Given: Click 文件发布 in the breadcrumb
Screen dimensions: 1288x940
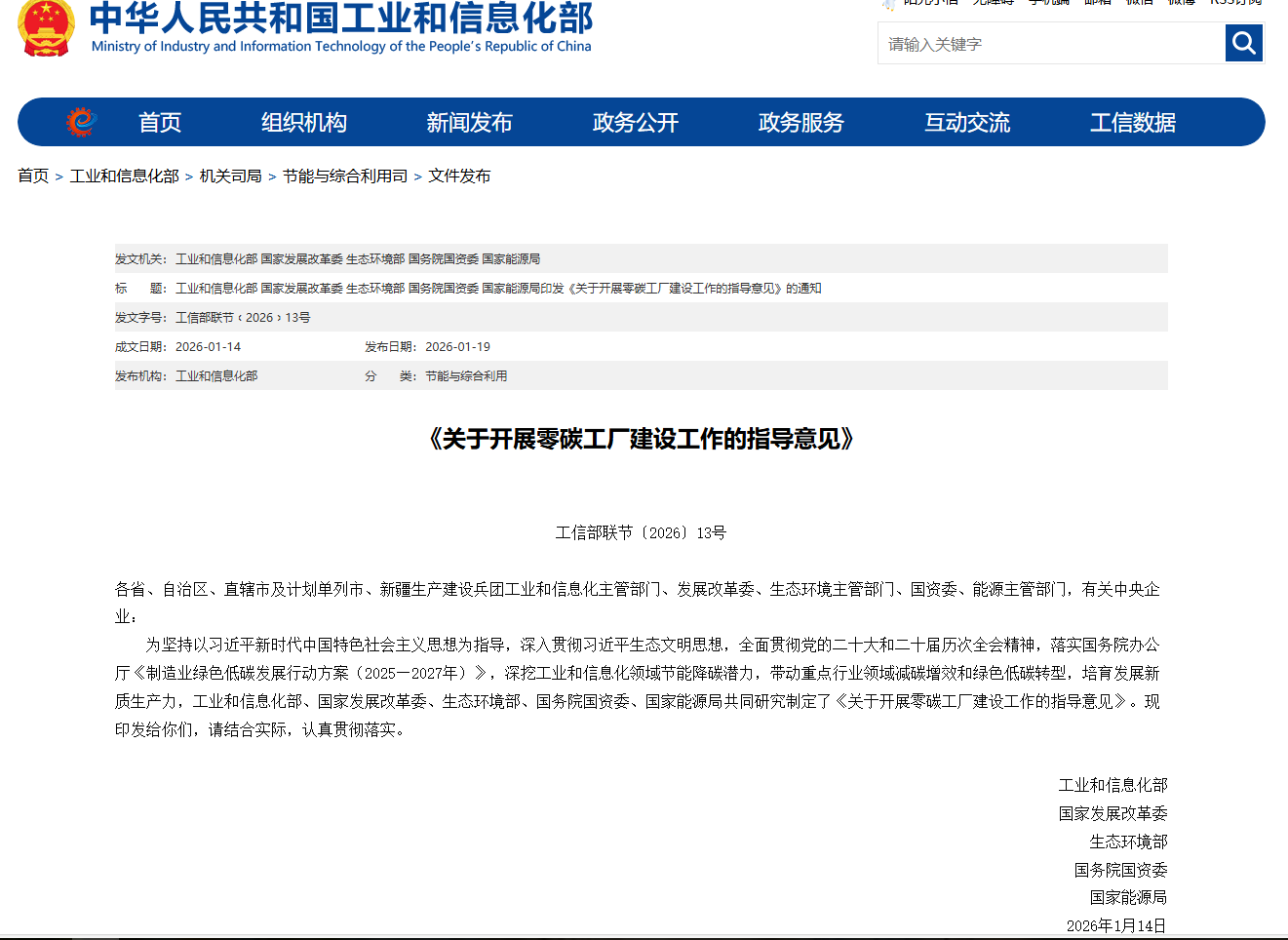Looking at the screenshot, I should pyautogui.click(x=459, y=176).
